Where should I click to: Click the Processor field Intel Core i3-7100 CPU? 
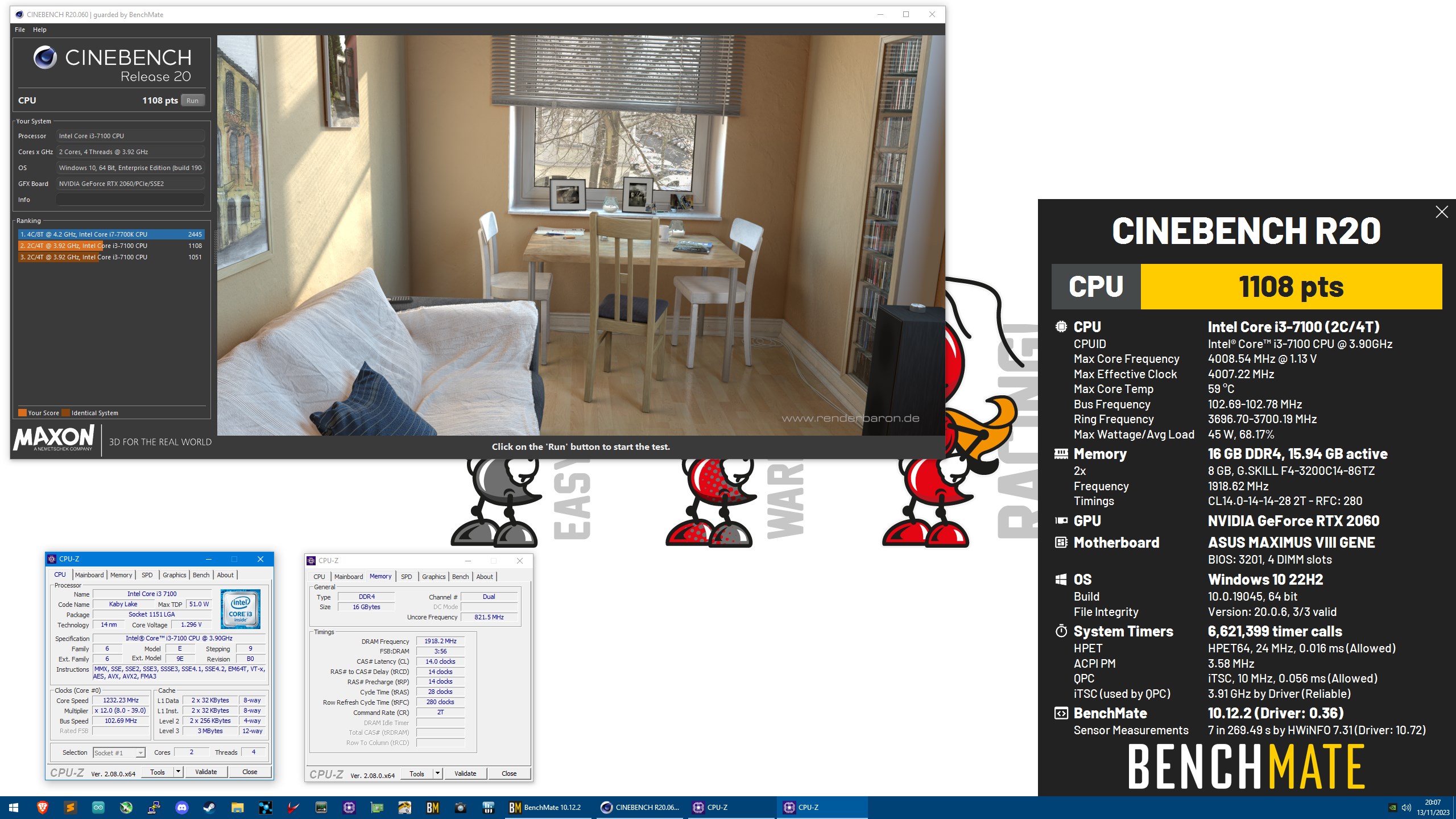pyautogui.click(x=130, y=136)
